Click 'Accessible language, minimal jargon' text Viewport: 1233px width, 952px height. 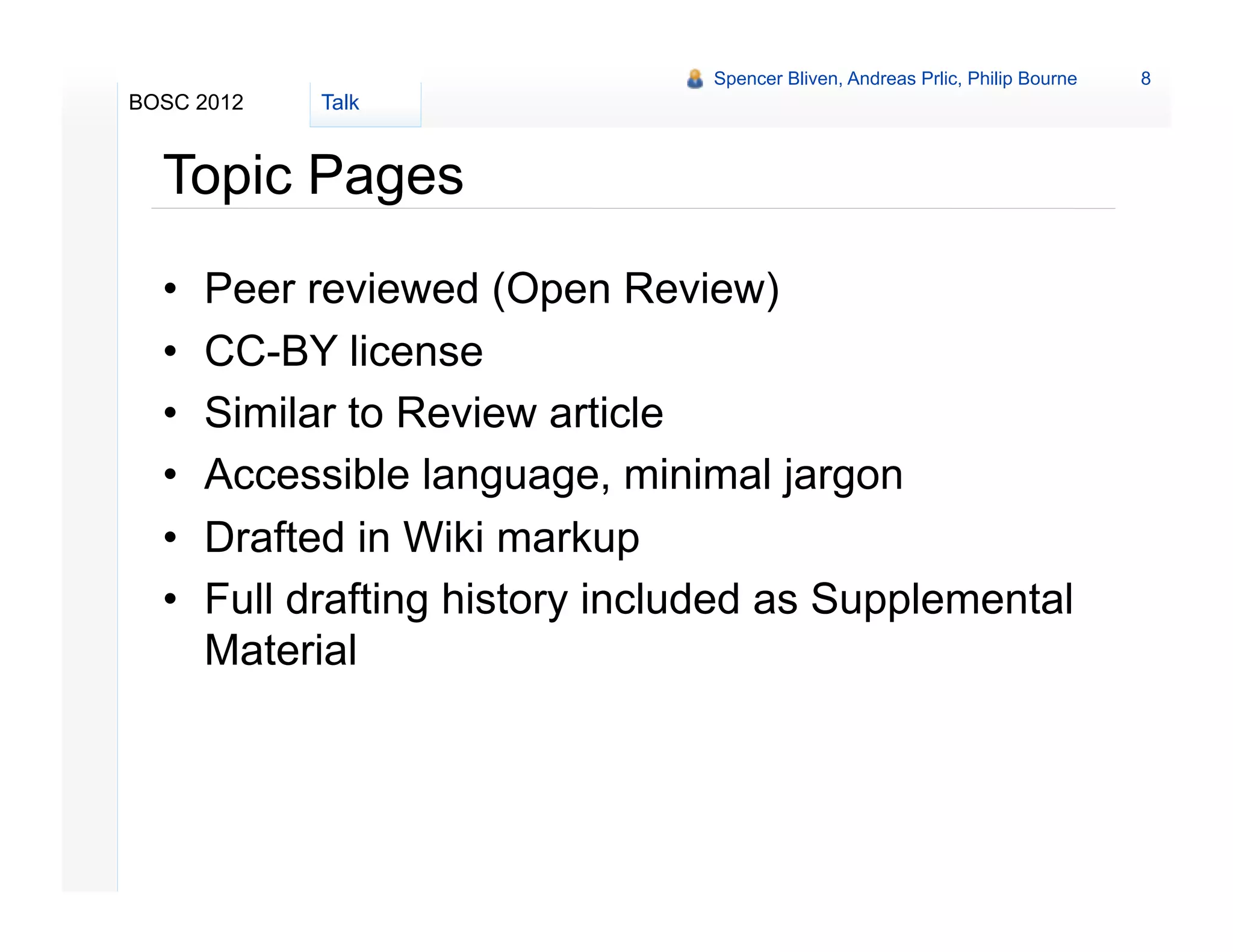553,477
